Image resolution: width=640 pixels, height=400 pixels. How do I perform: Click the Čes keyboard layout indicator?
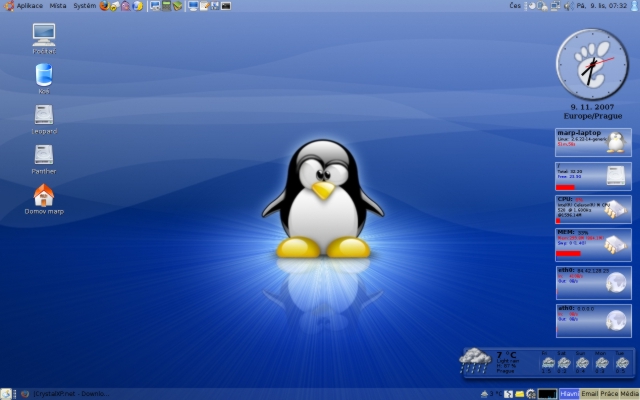pos(515,6)
